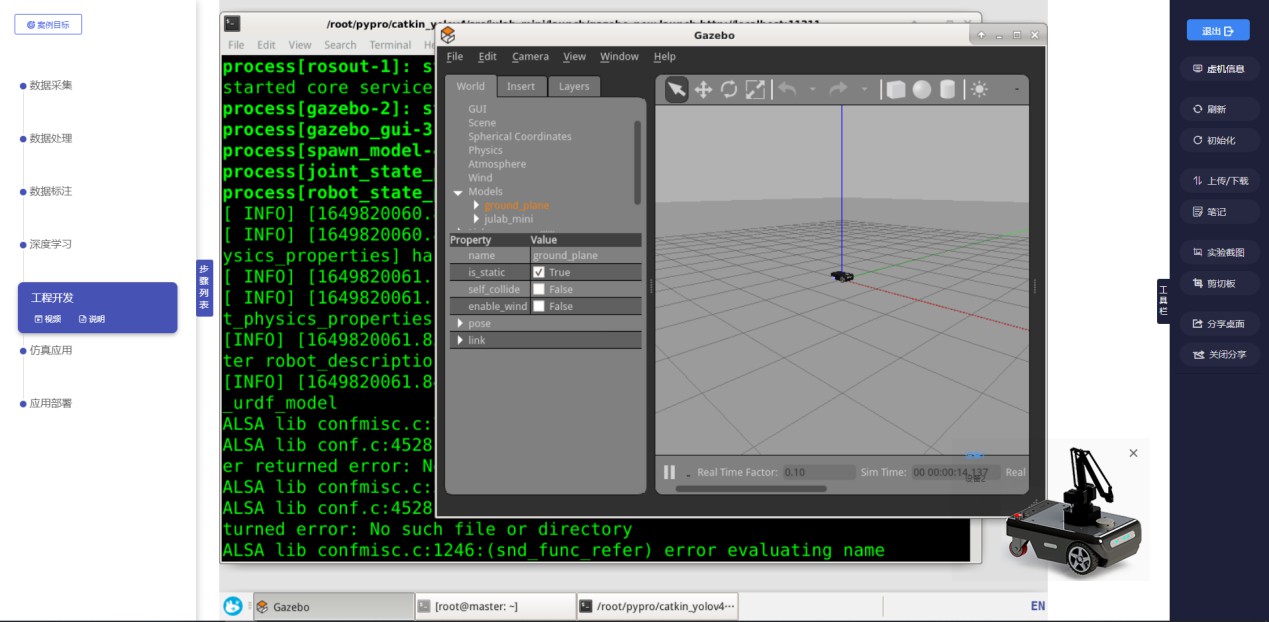Click the 分享桌面 share desktop button
The image size is (1269, 622).
click(x=1219, y=324)
